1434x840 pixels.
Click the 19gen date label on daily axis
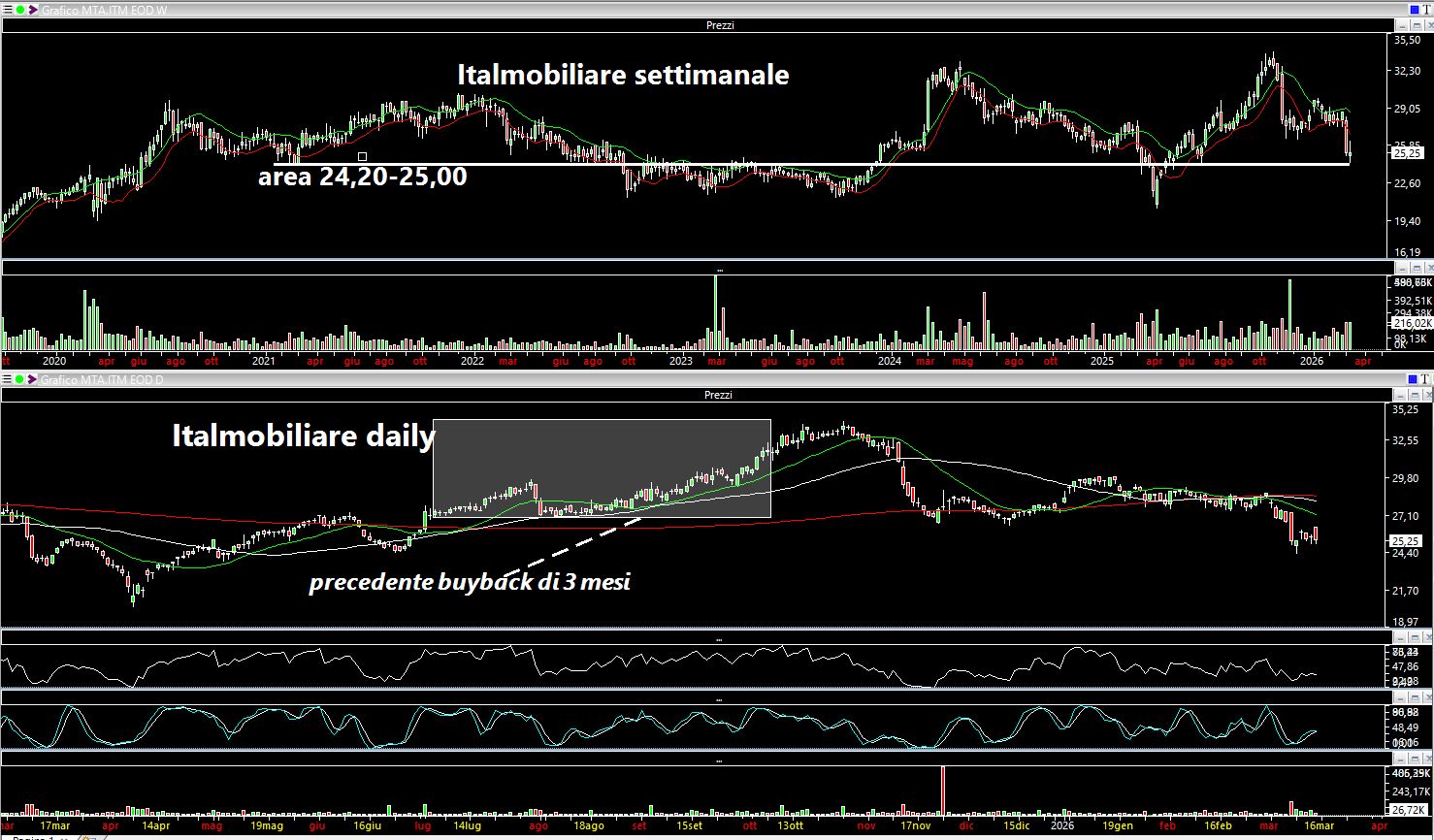[1118, 826]
